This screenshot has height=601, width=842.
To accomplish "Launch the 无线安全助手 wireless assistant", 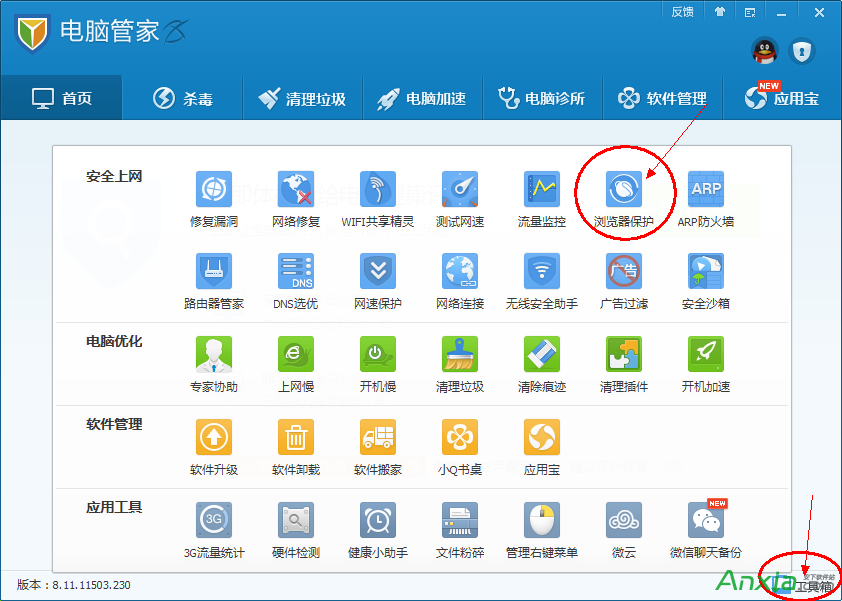I will click(x=541, y=281).
